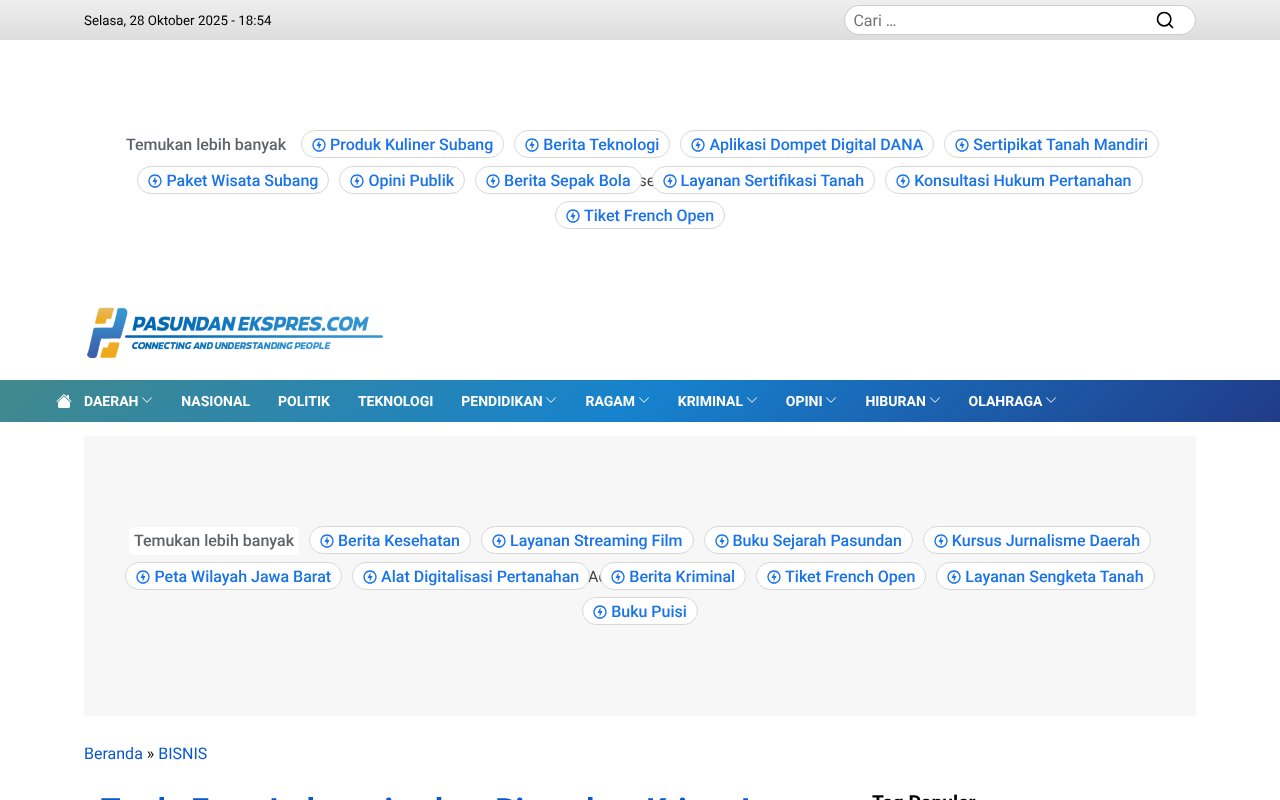Click the Pasundan Ekspres logo
This screenshot has width=1280, height=800.
click(x=234, y=331)
